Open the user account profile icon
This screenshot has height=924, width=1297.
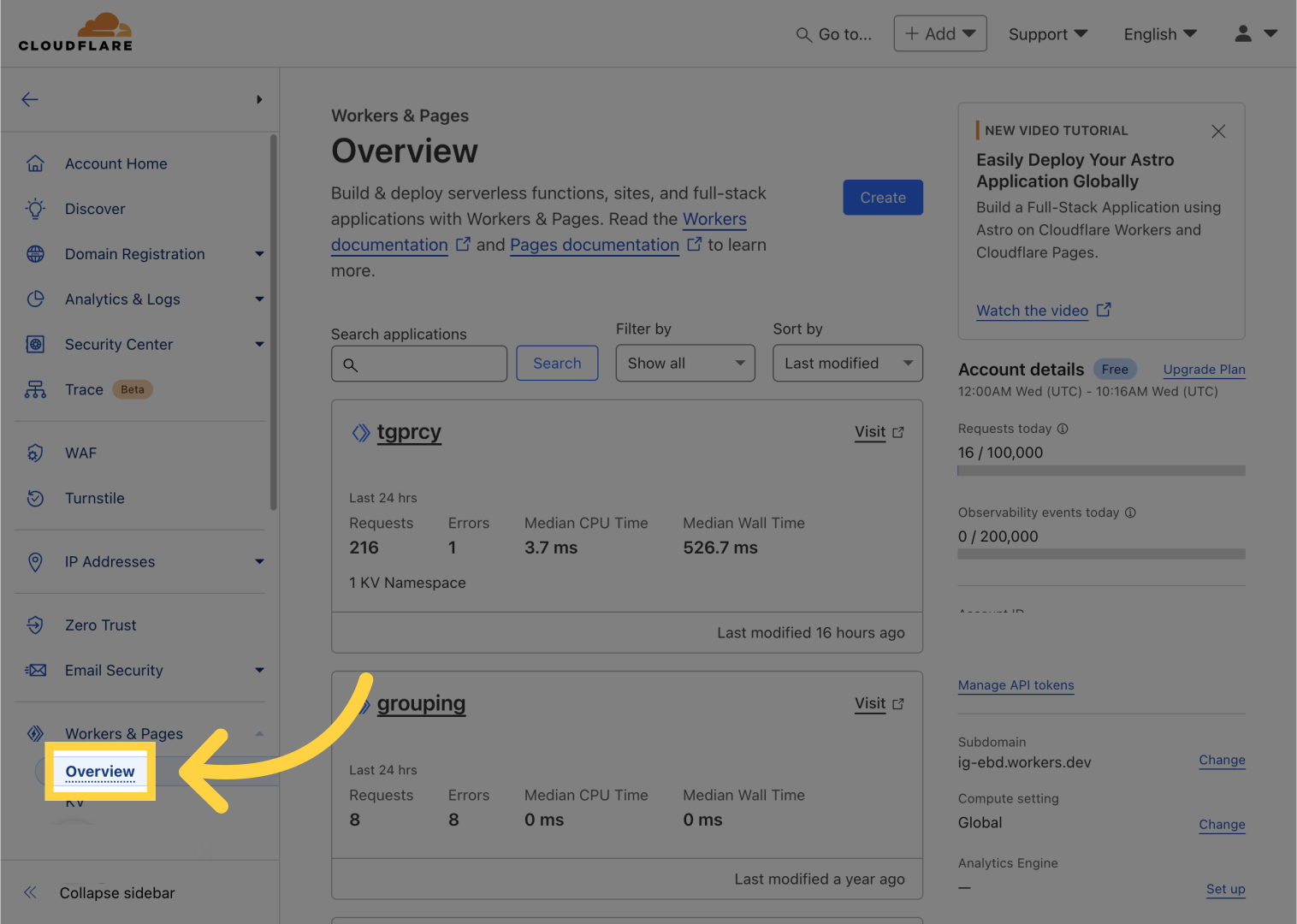(x=1243, y=33)
